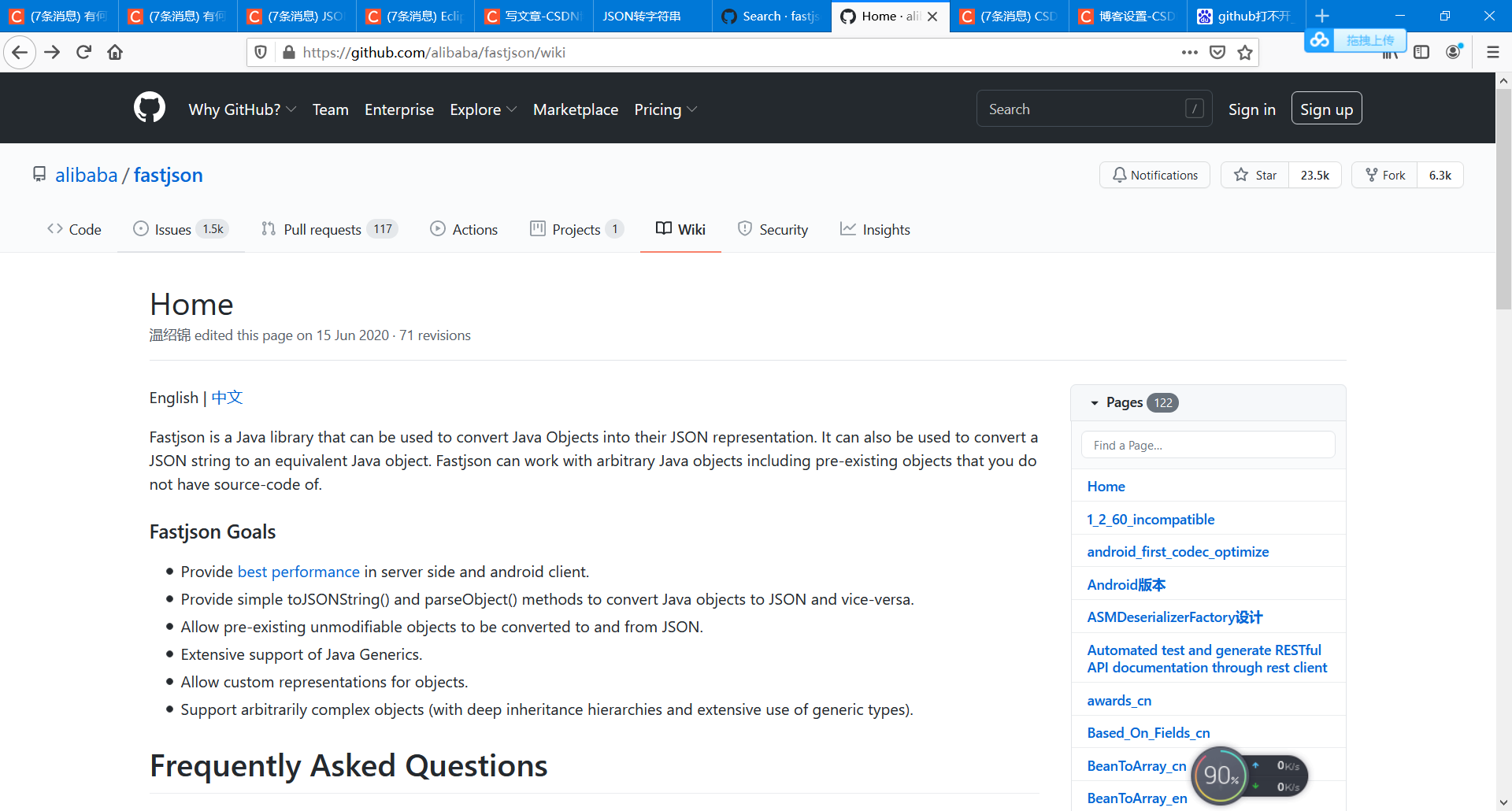Open the 中文 wiki version
Image resolution: width=1512 pixels, height=811 pixels.
226,398
